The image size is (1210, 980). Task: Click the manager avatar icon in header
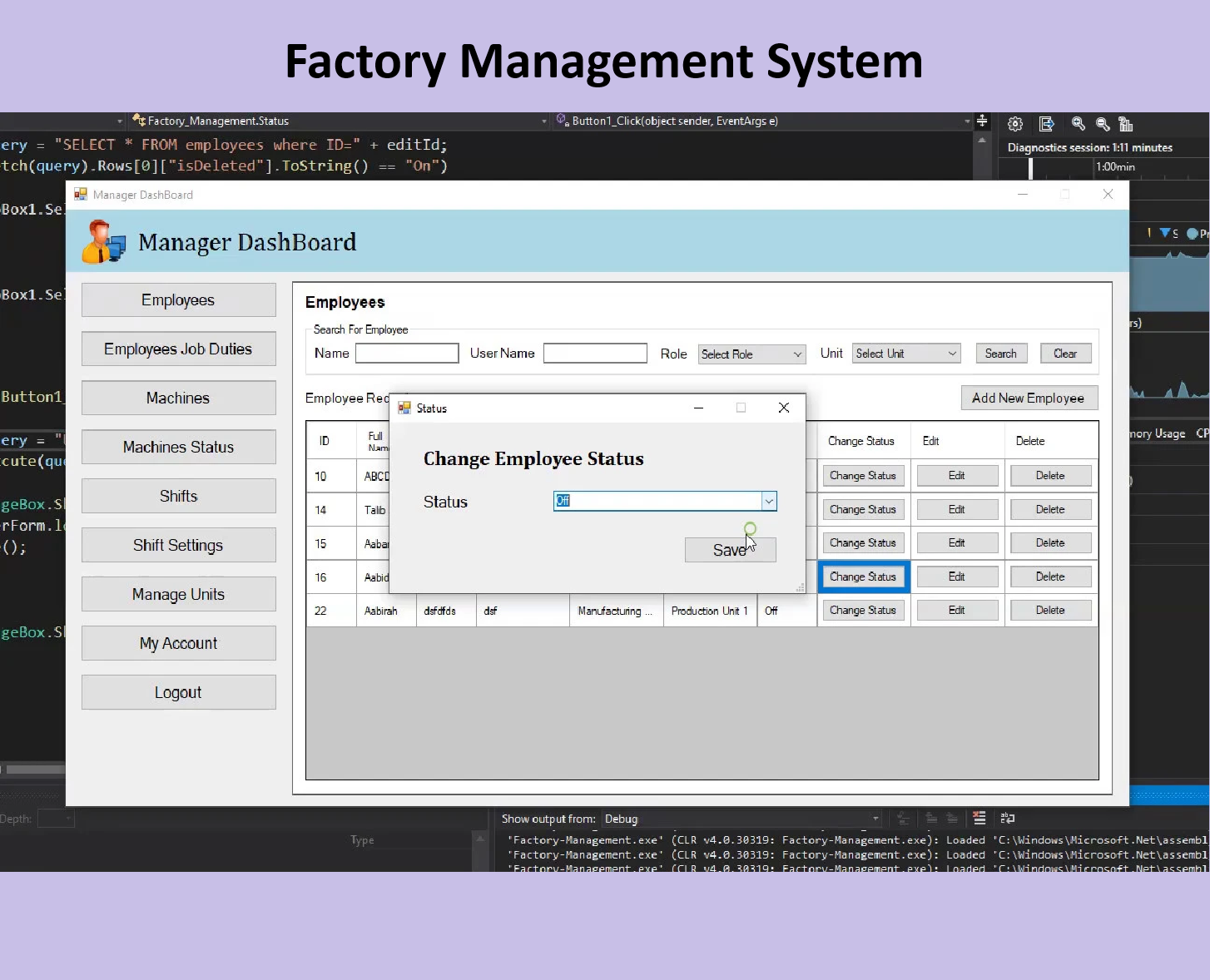pos(103,242)
